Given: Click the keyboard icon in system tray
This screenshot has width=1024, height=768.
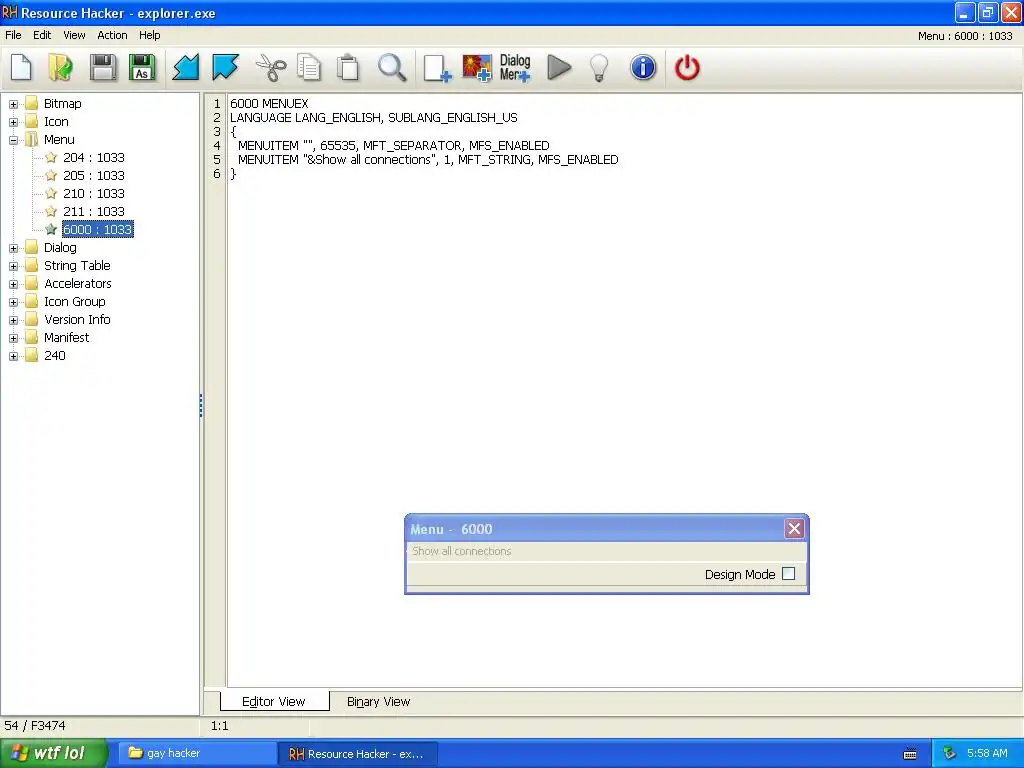Looking at the screenshot, I should (x=910, y=754).
